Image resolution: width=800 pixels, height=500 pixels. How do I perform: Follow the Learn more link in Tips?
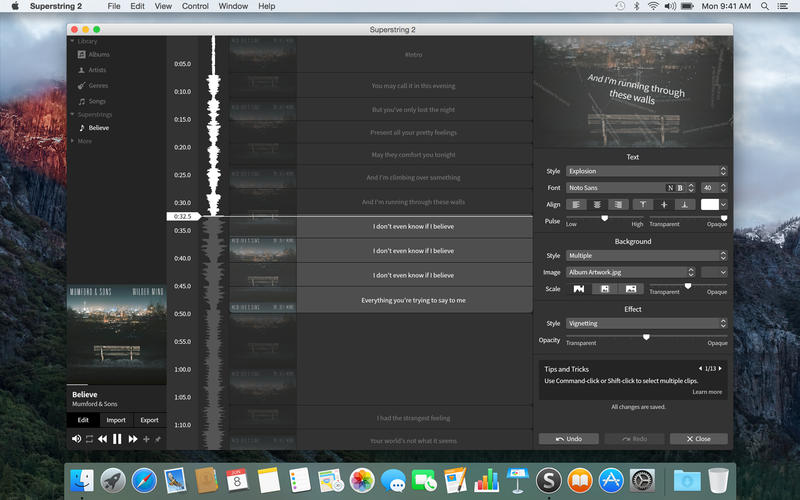(707, 392)
